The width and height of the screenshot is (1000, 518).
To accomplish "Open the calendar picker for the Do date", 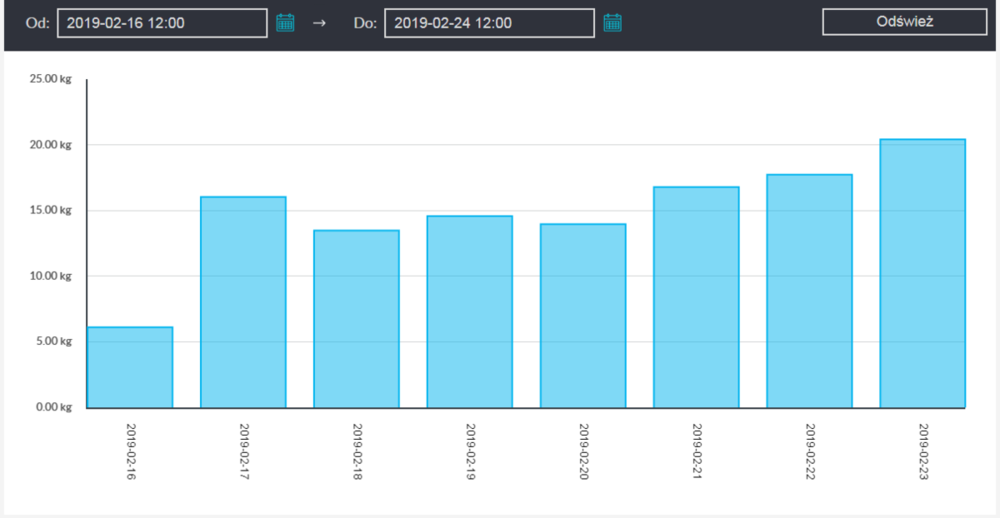I will coord(613,23).
